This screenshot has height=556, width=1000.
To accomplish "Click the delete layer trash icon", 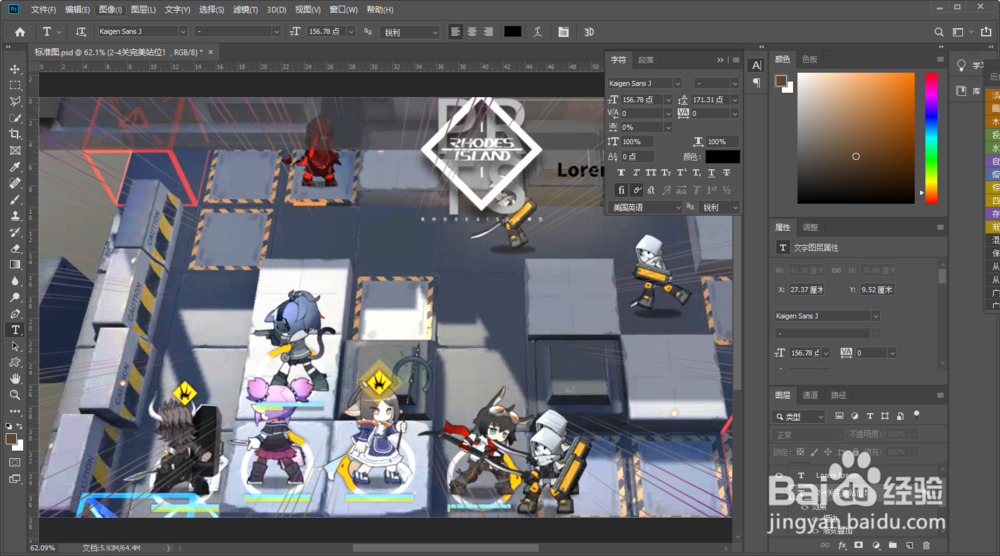I will pos(926,546).
